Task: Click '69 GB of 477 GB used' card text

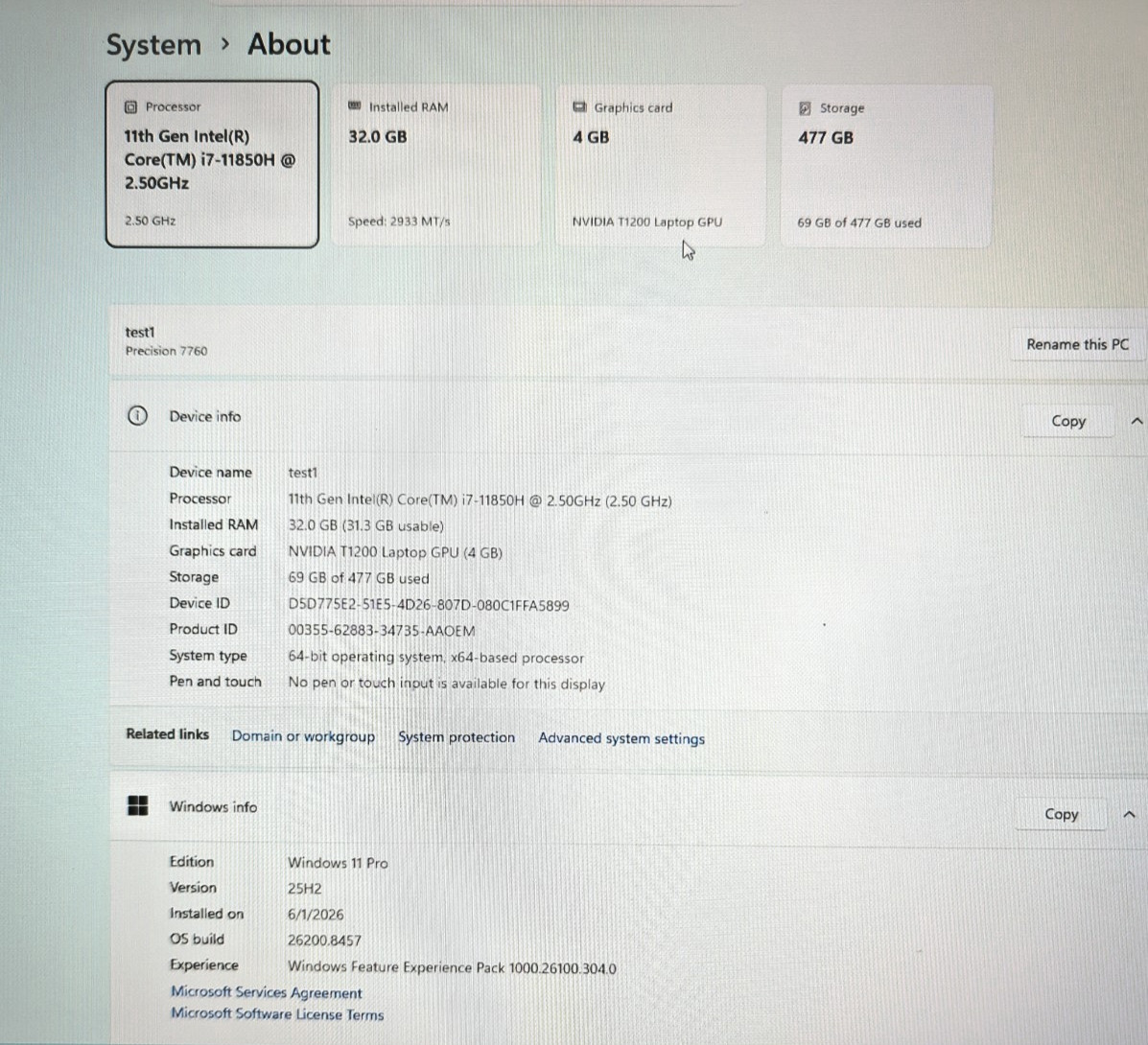Action: [859, 222]
